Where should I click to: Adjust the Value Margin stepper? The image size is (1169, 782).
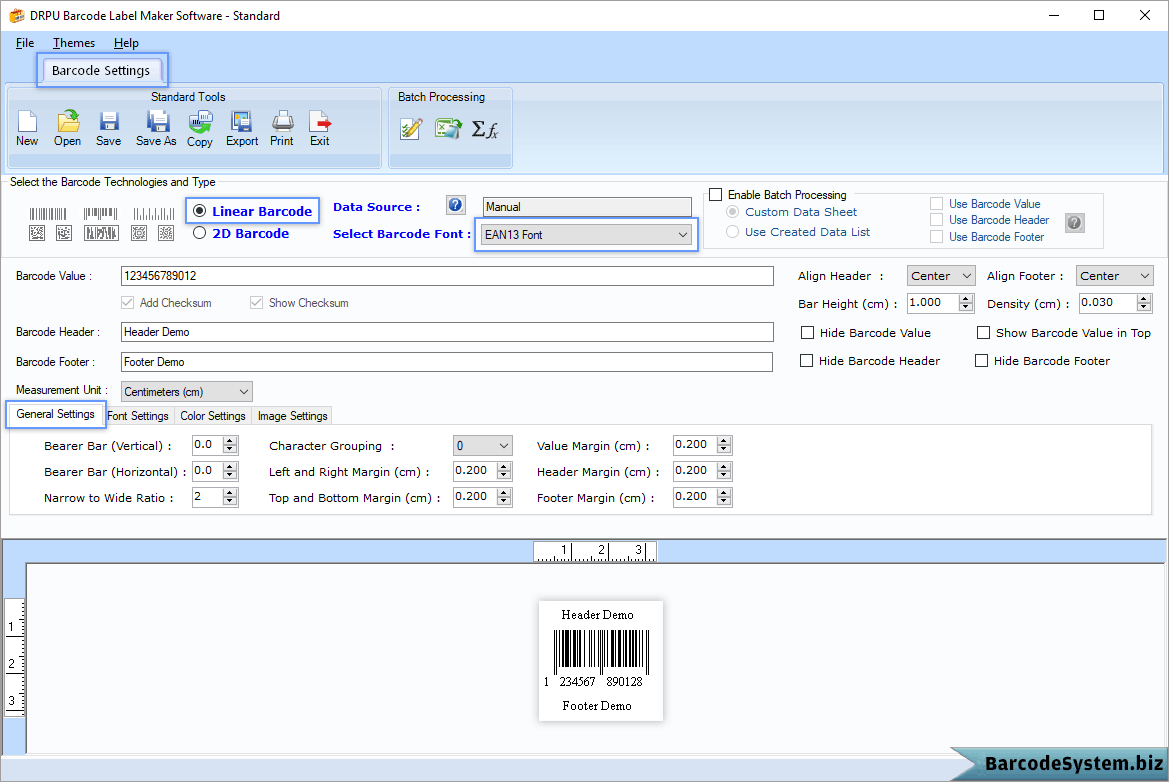pos(724,445)
